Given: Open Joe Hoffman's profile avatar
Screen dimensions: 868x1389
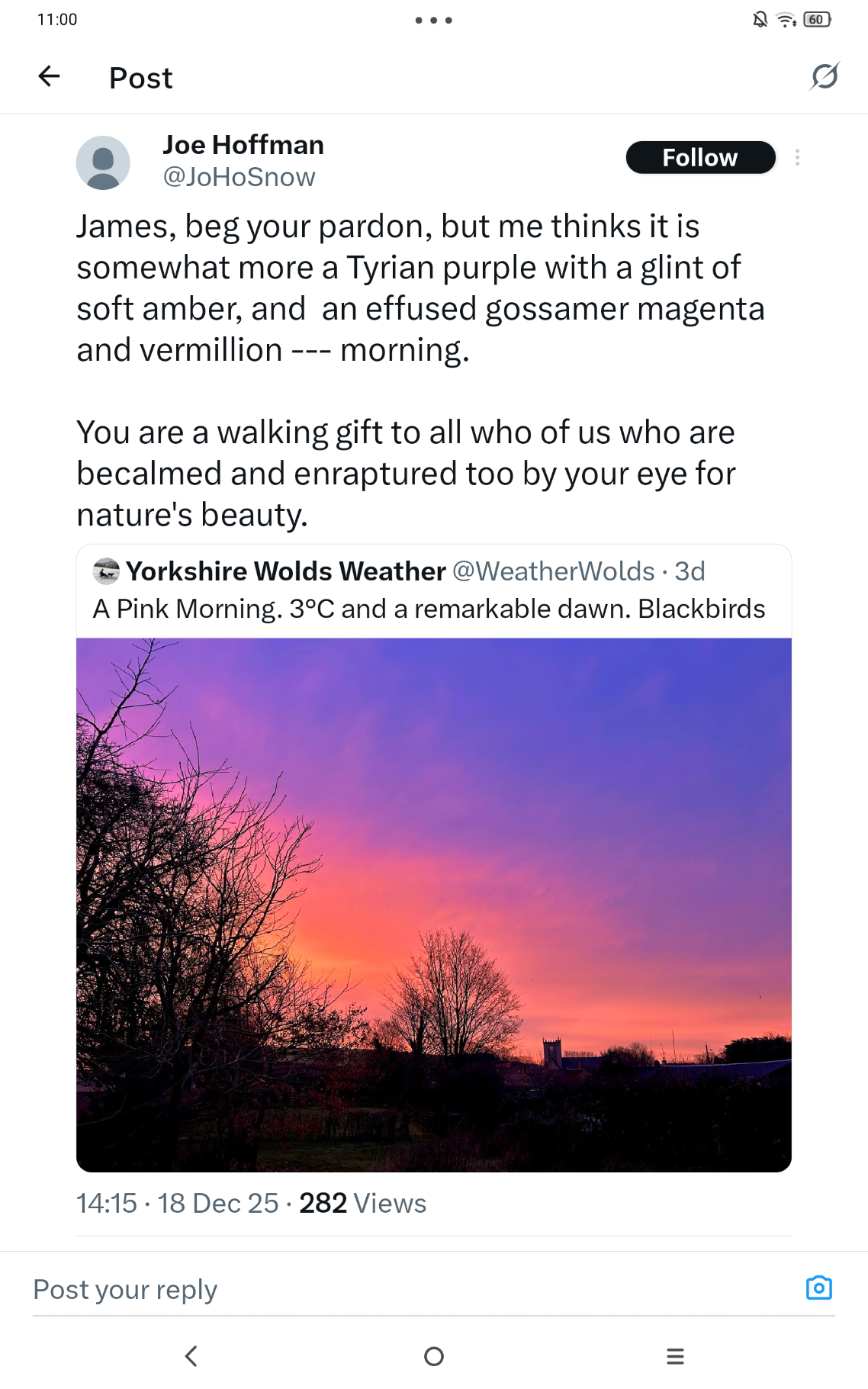Looking at the screenshot, I should click(103, 162).
